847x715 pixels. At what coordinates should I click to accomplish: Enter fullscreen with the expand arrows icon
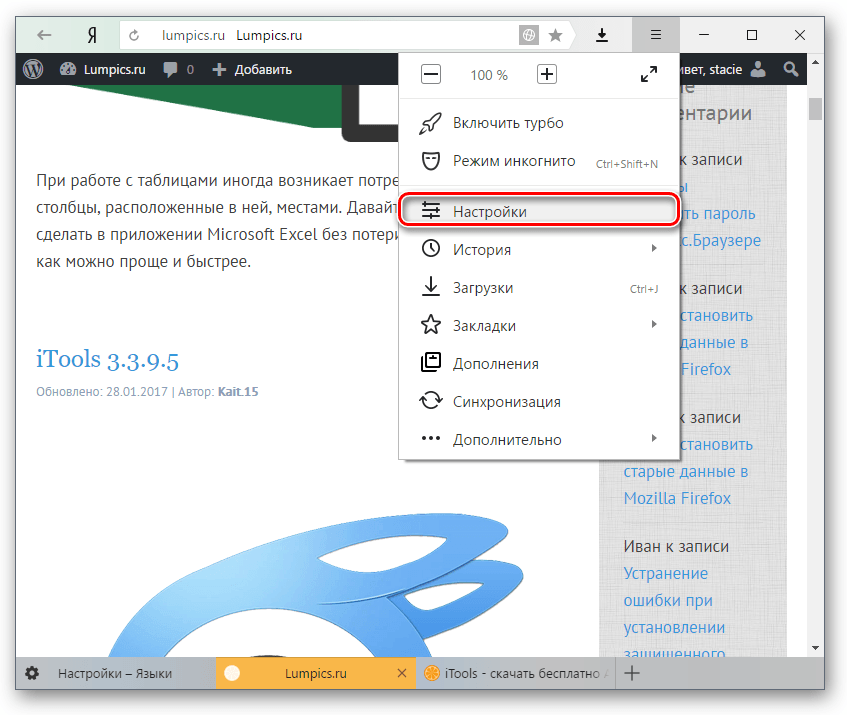click(x=649, y=74)
